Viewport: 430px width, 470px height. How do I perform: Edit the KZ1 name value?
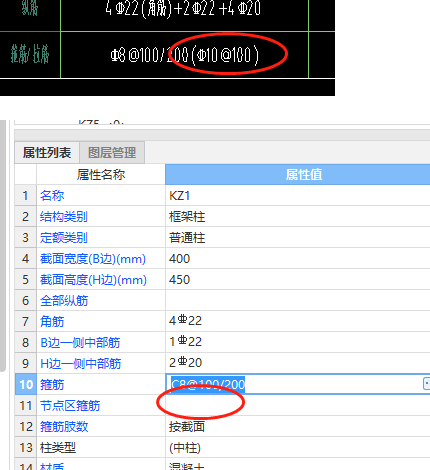(x=298, y=196)
